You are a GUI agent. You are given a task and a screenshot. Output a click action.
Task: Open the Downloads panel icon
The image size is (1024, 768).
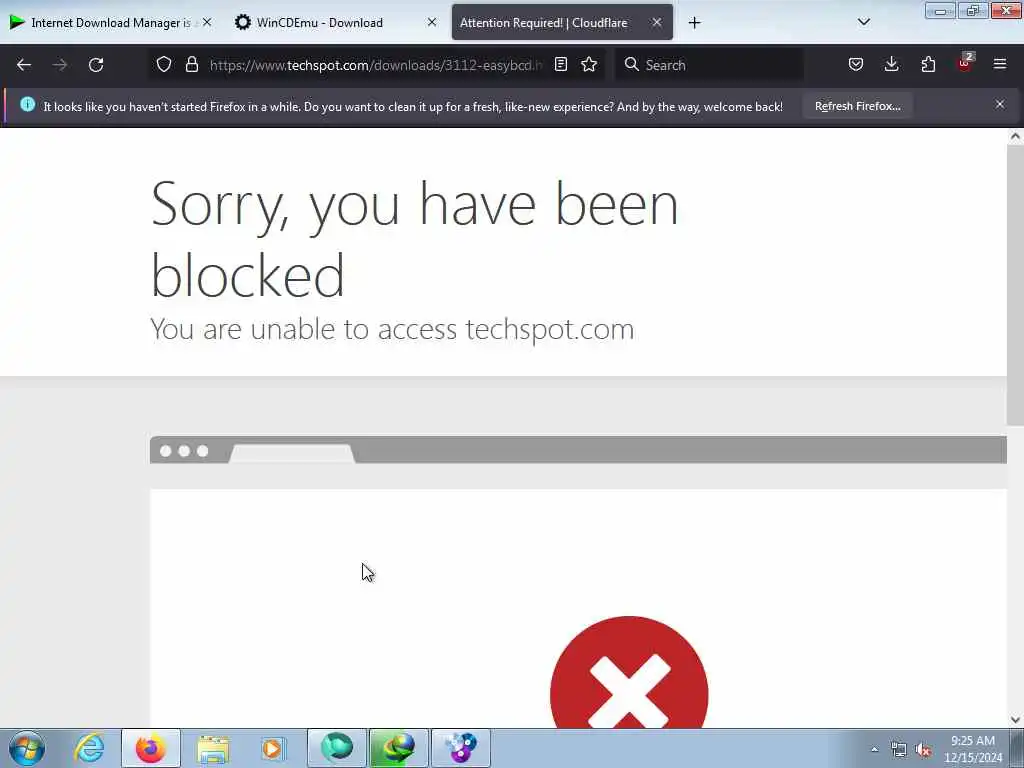891,65
